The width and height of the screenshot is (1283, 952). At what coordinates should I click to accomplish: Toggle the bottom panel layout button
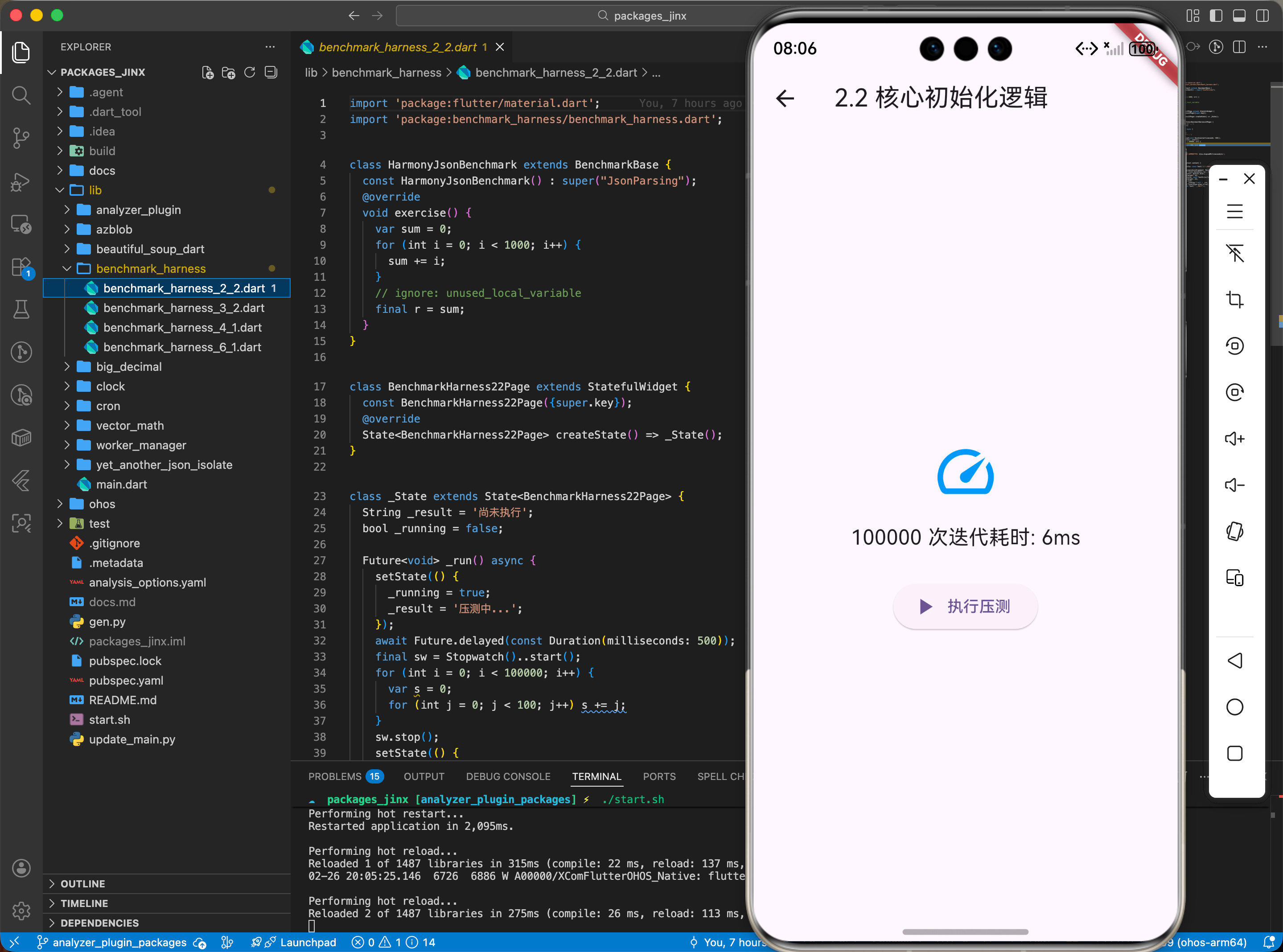(x=1238, y=16)
